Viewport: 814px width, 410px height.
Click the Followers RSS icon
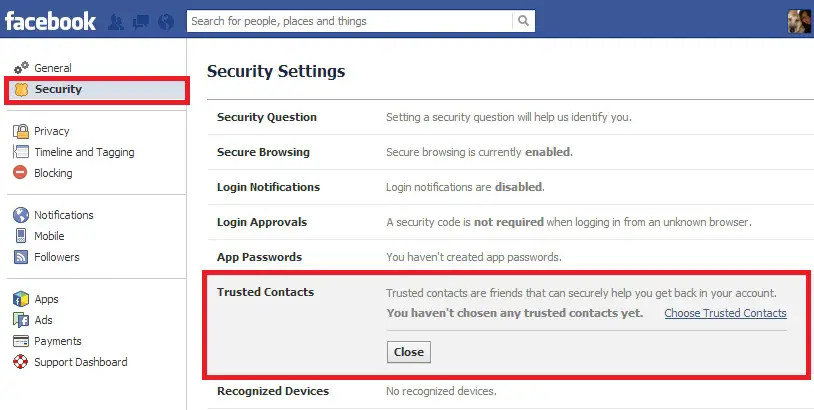[x=21, y=257]
